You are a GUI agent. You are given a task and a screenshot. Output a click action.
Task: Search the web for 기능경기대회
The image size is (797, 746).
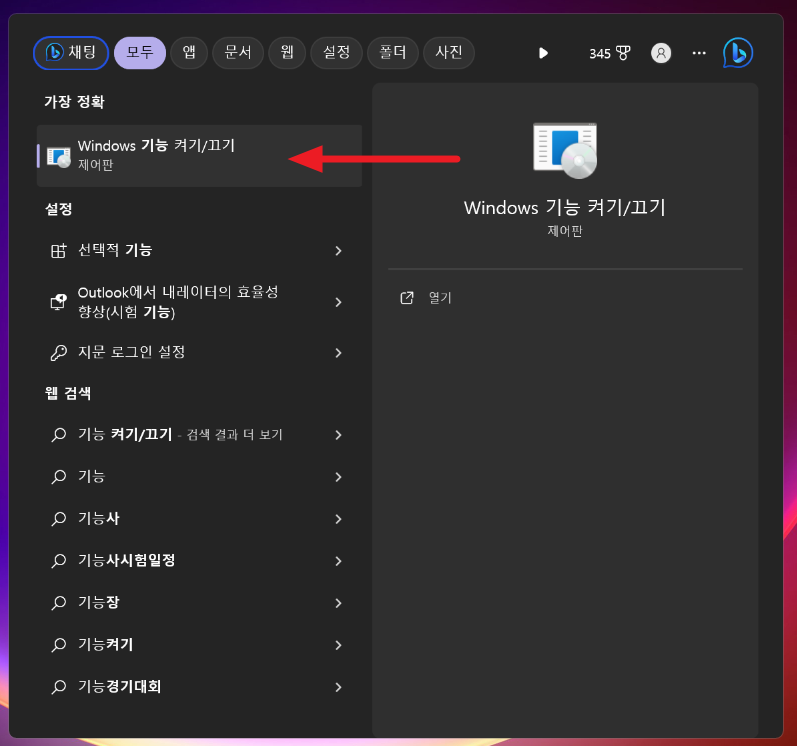coord(199,687)
